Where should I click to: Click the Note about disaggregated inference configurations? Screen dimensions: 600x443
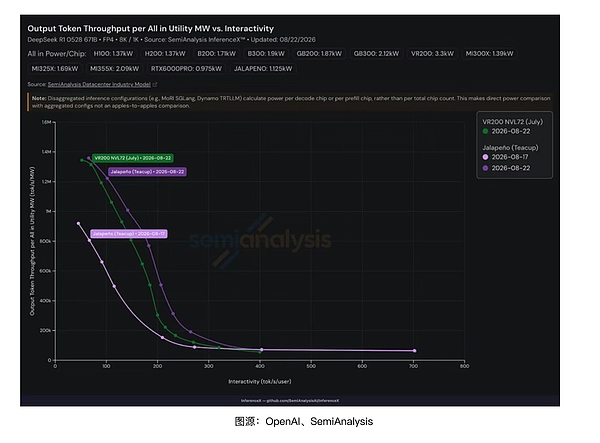(x=291, y=102)
